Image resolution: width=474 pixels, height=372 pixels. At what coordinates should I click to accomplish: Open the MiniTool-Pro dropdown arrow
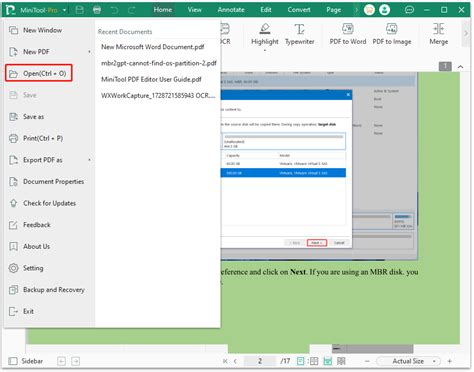64,10
